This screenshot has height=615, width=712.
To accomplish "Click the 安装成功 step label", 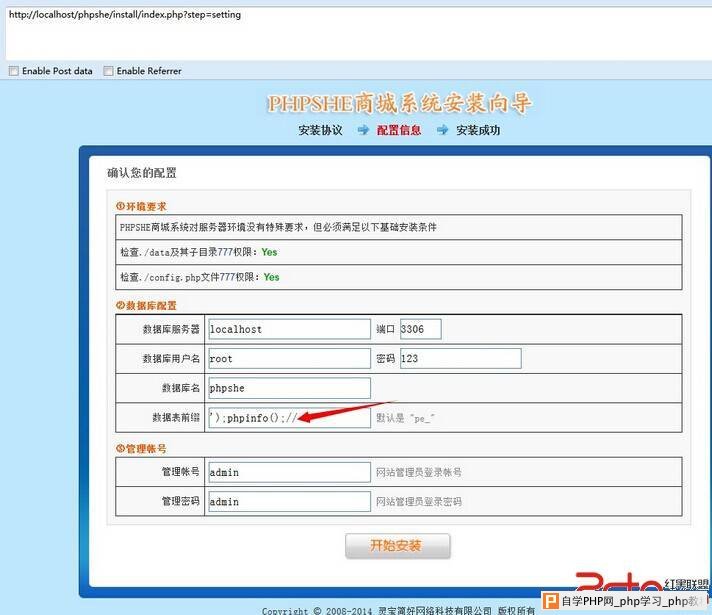I will [x=478, y=130].
